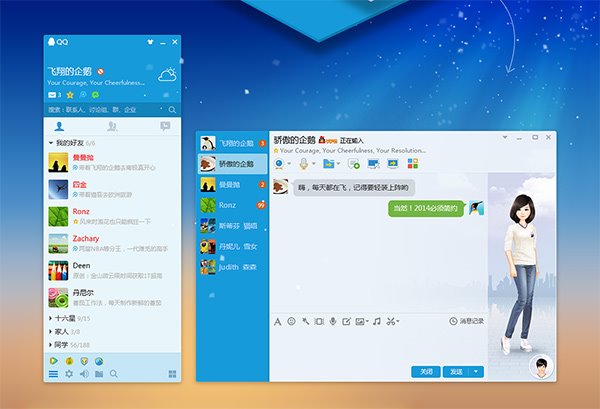Open 消息记录 message history

point(467,321)
